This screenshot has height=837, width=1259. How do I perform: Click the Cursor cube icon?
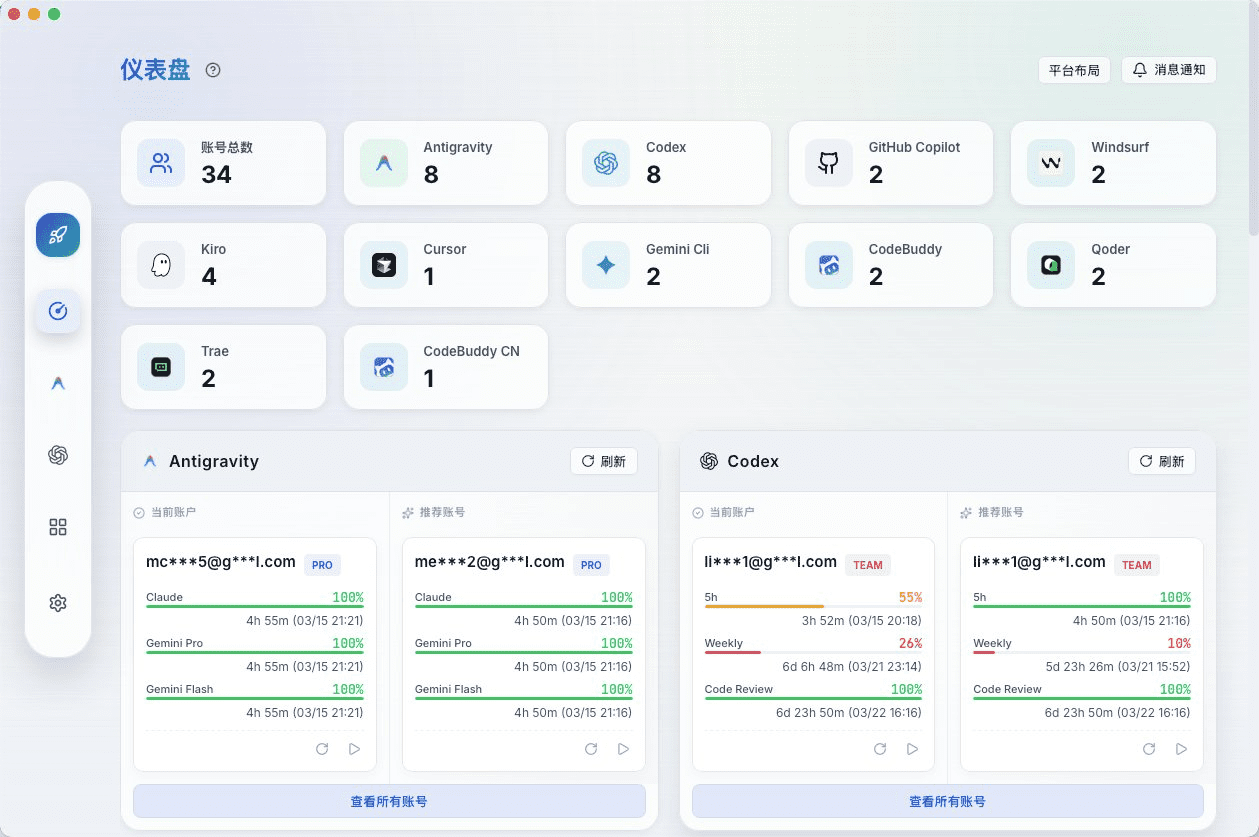tap(384, 265)
